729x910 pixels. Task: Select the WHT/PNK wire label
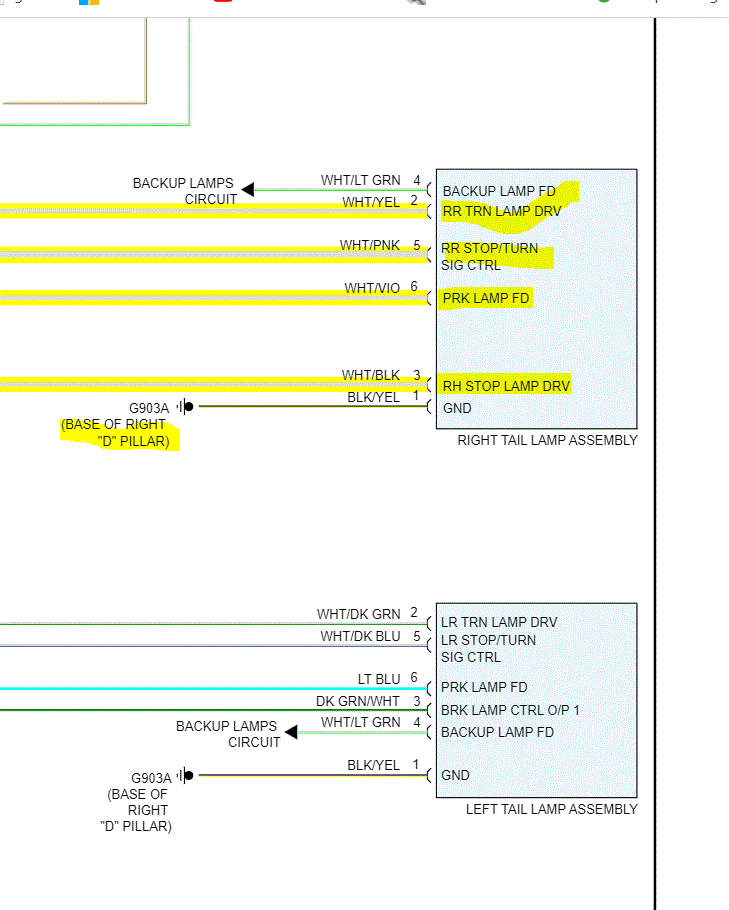[x=370, y=245]
